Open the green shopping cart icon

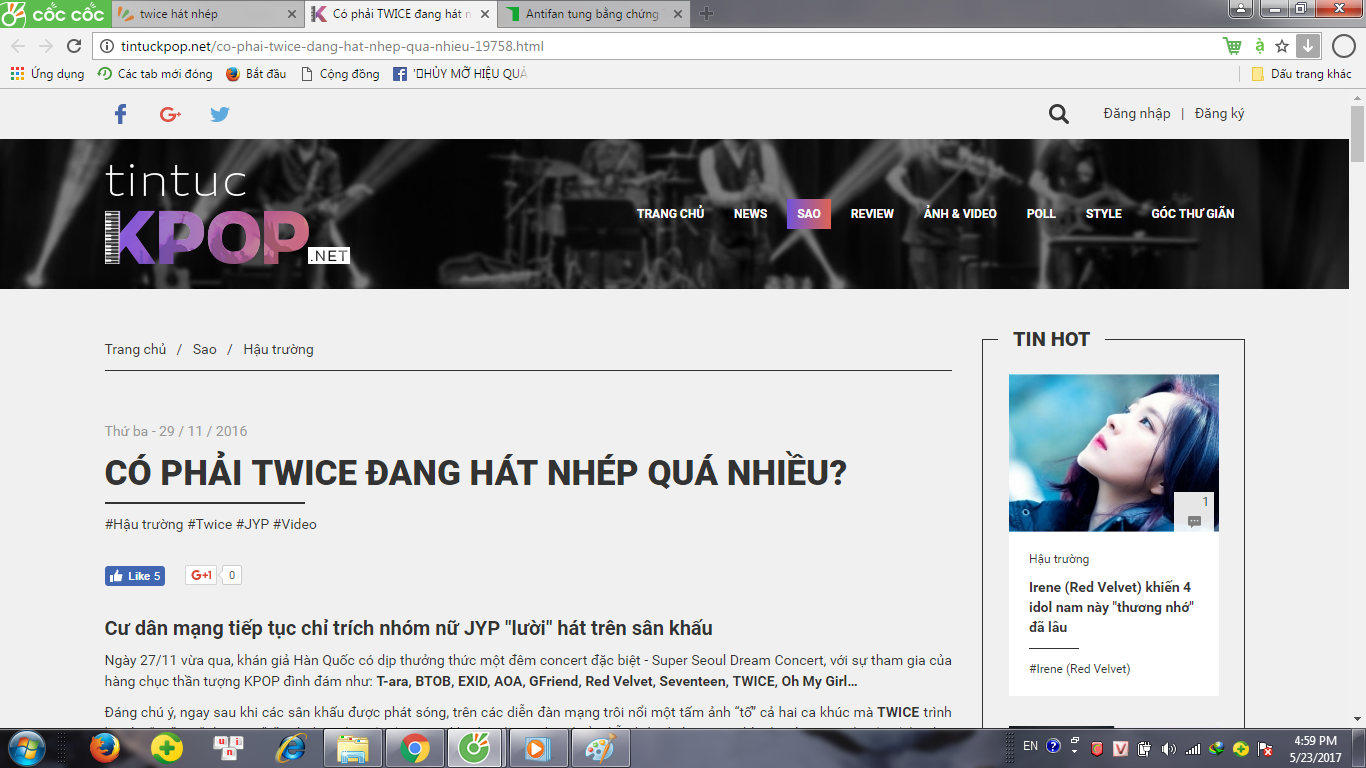(x=1232, y=46)
